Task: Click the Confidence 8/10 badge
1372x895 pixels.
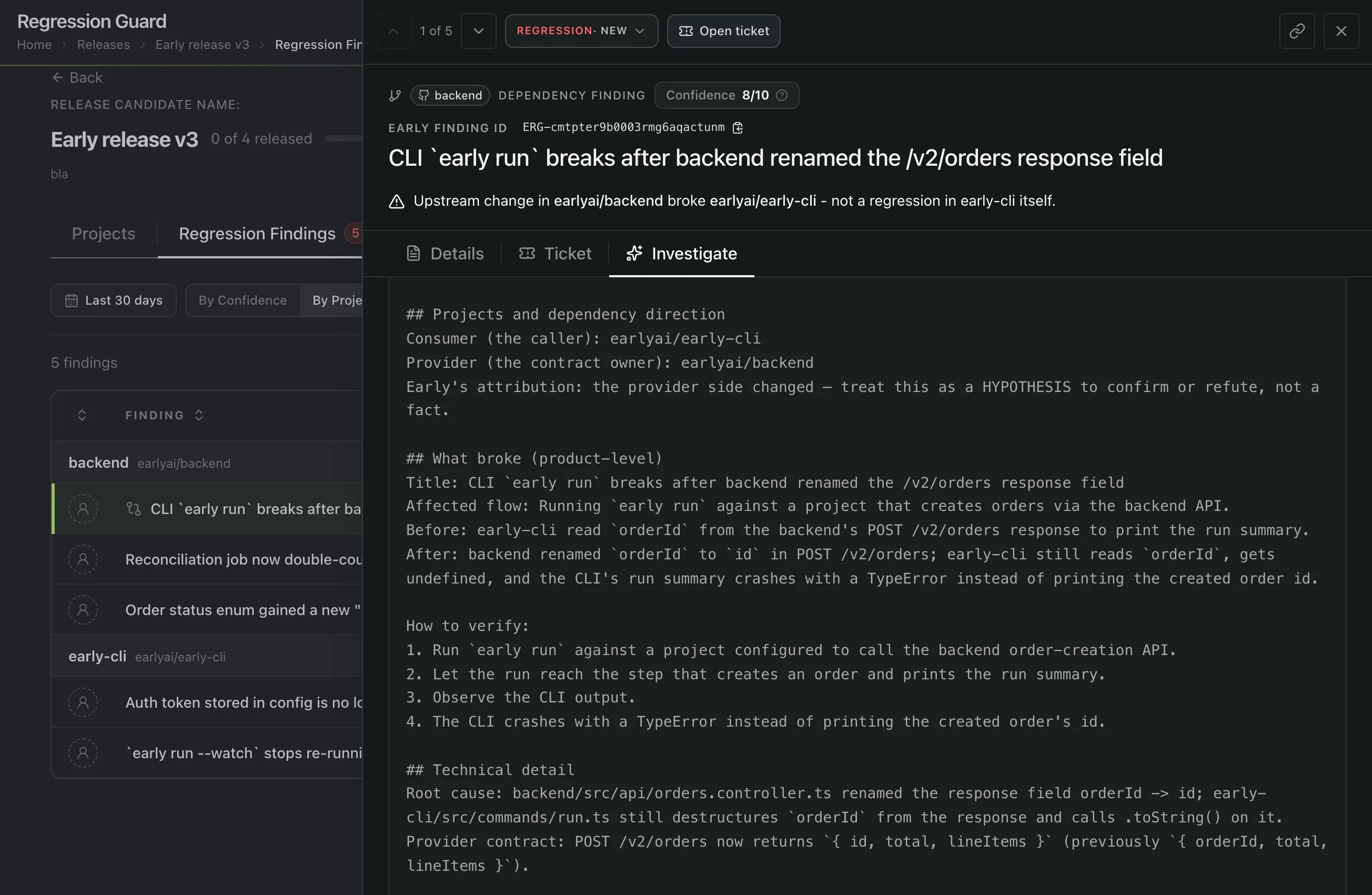Action: pos(727,95)
